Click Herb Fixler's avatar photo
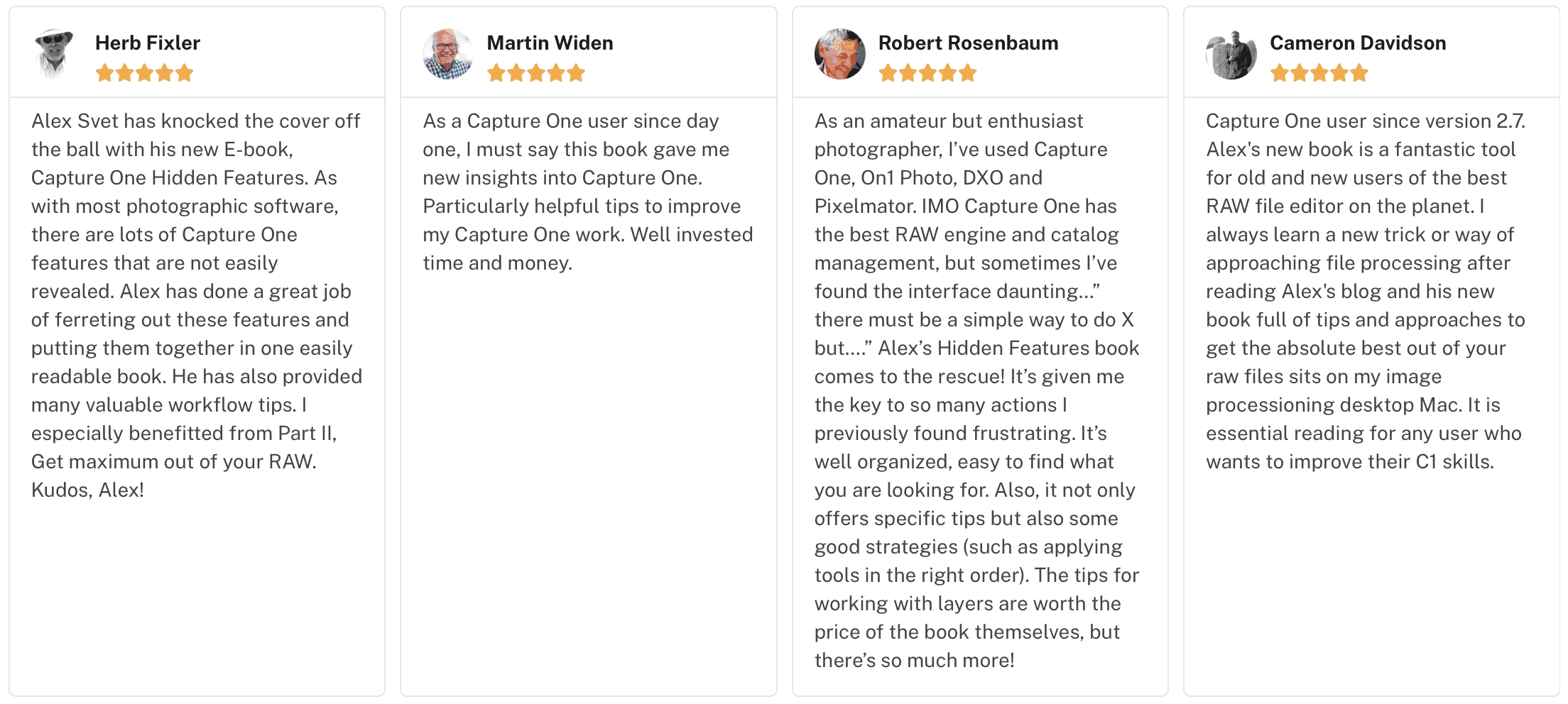1568x704 pixels. (56, 54)
